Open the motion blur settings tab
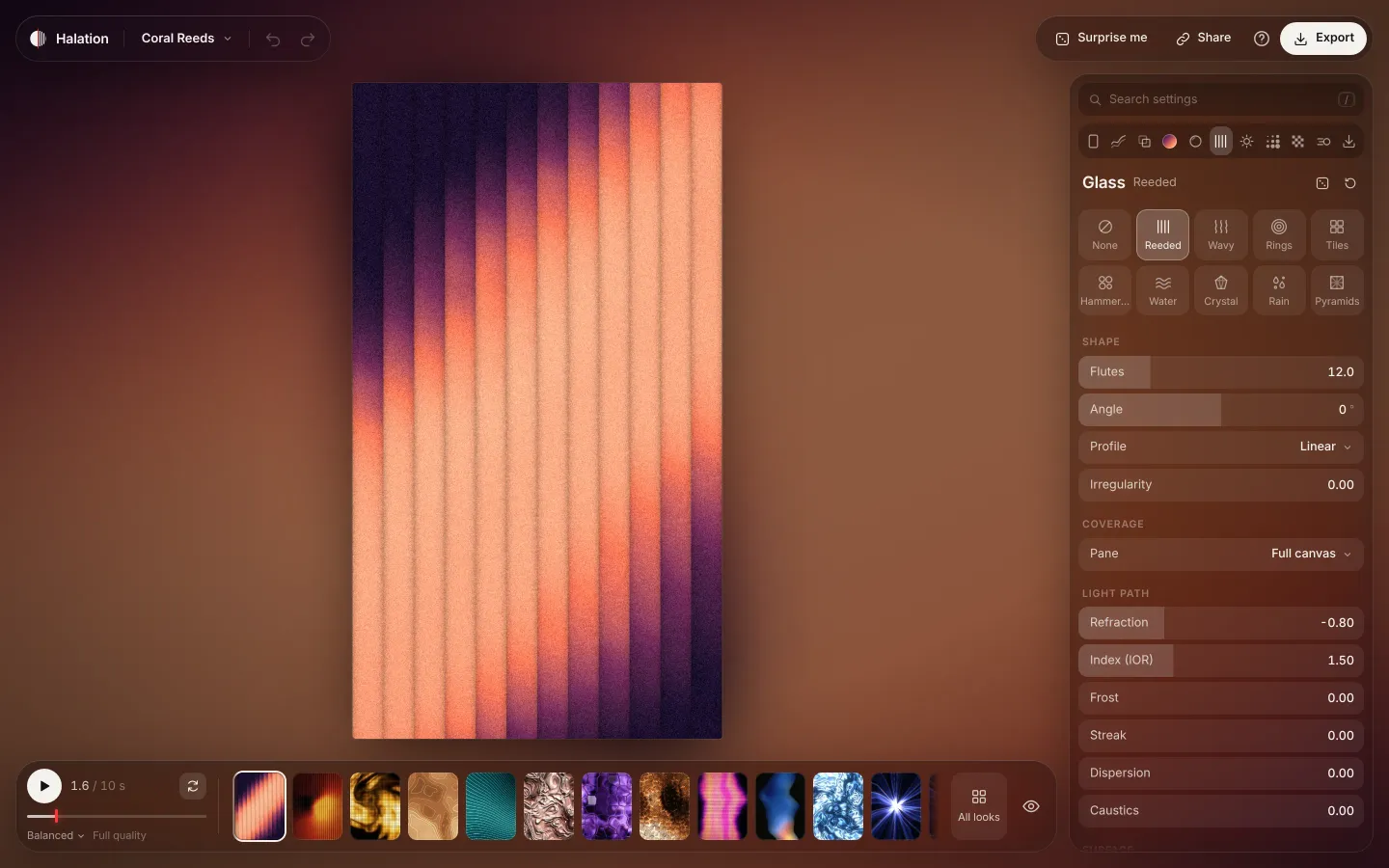This screenshot has width=1389, height=868. coord(1323,142)
